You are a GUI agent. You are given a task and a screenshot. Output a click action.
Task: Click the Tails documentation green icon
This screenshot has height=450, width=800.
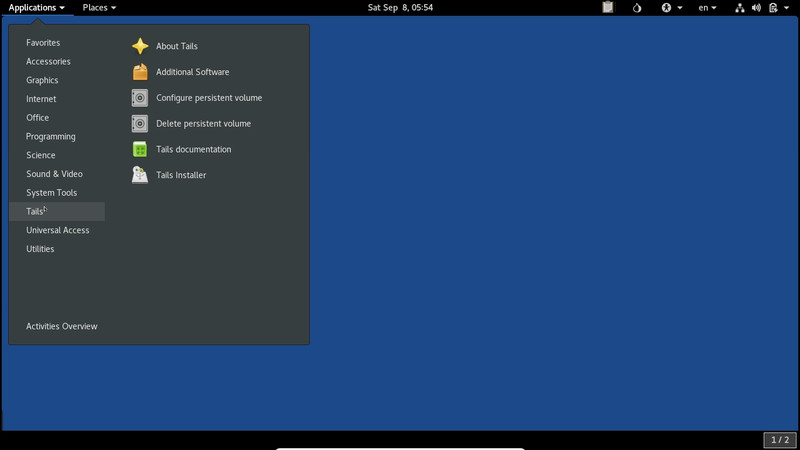pos(140,149)
